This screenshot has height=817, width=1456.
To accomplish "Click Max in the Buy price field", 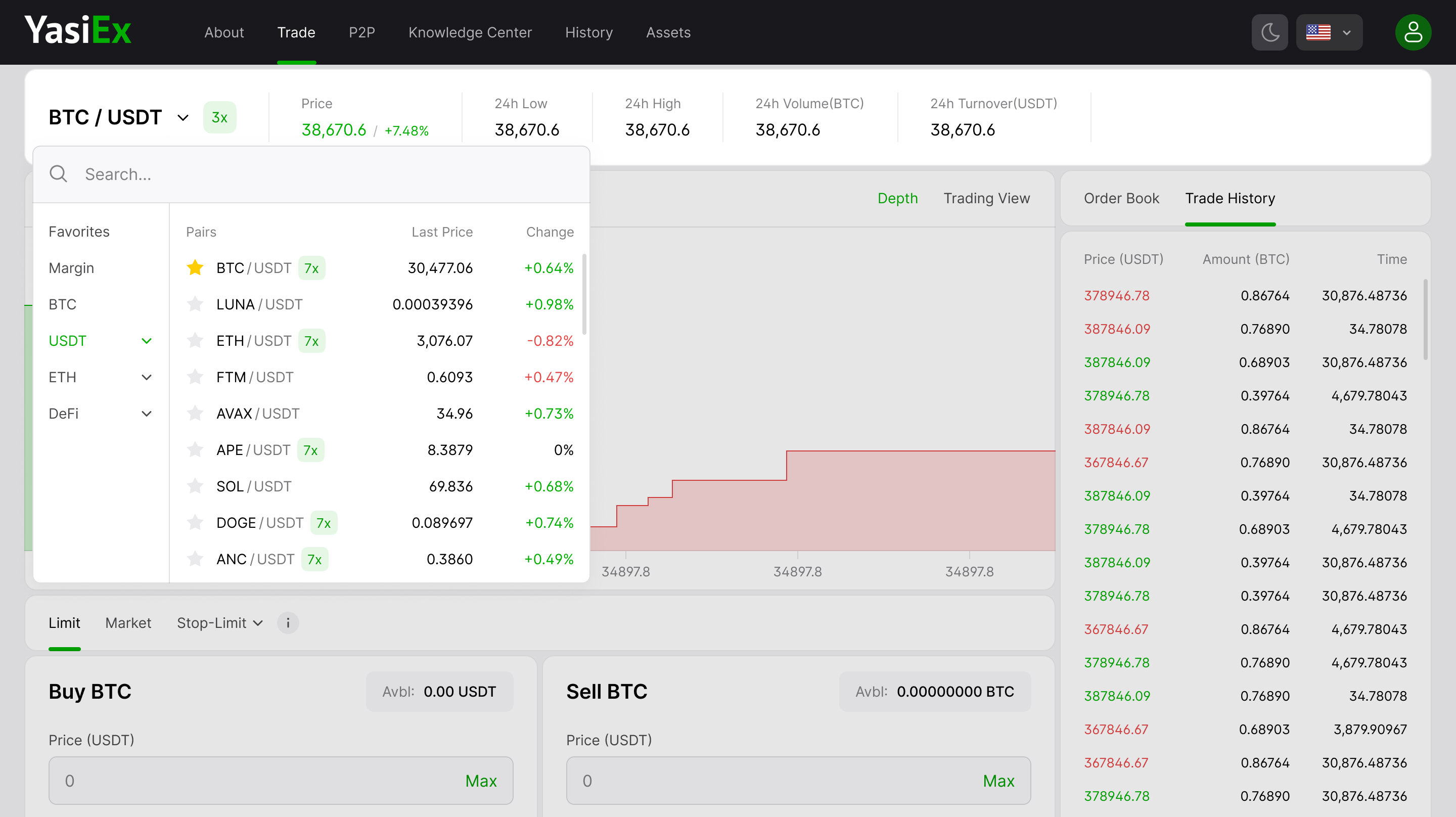I will pos(480,781).
